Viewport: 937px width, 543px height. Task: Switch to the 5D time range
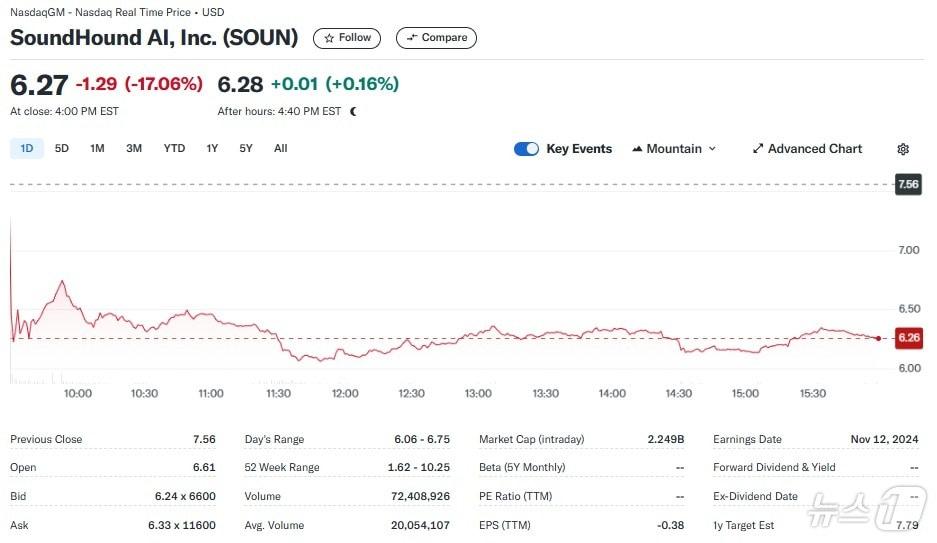click(x=62, y=148)
